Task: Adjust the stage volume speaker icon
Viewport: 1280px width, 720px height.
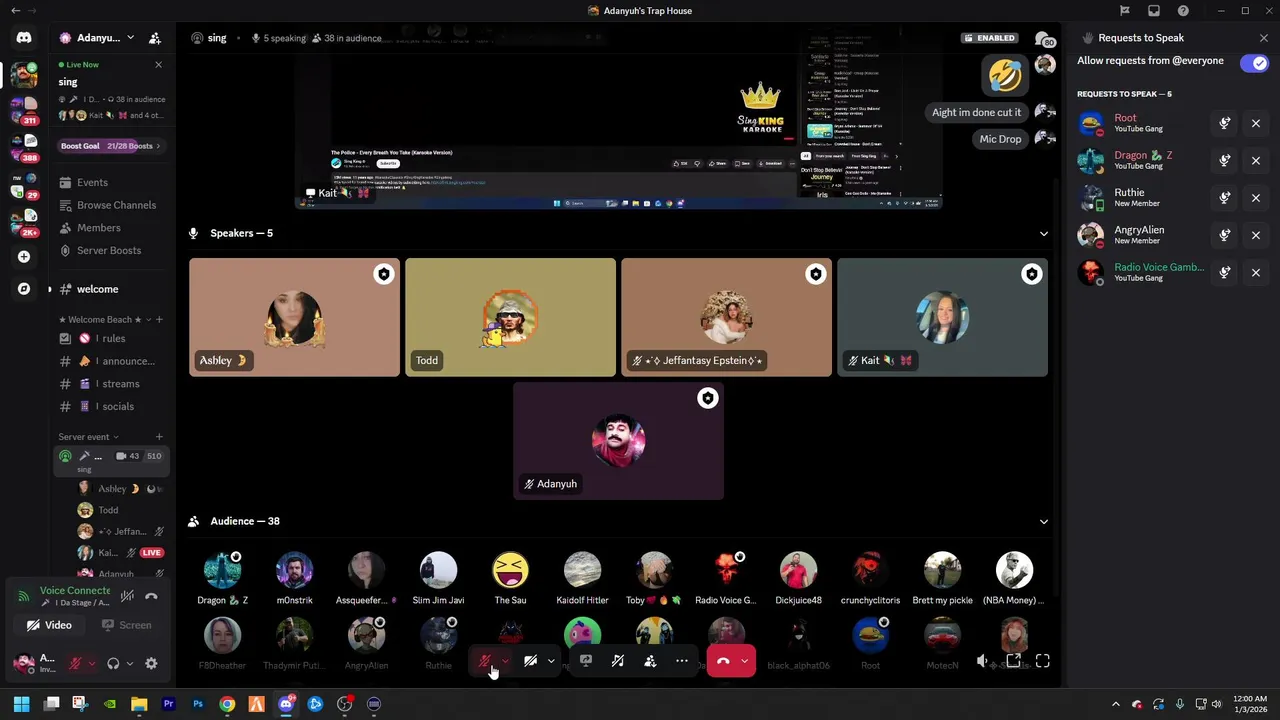Action: 983,661
